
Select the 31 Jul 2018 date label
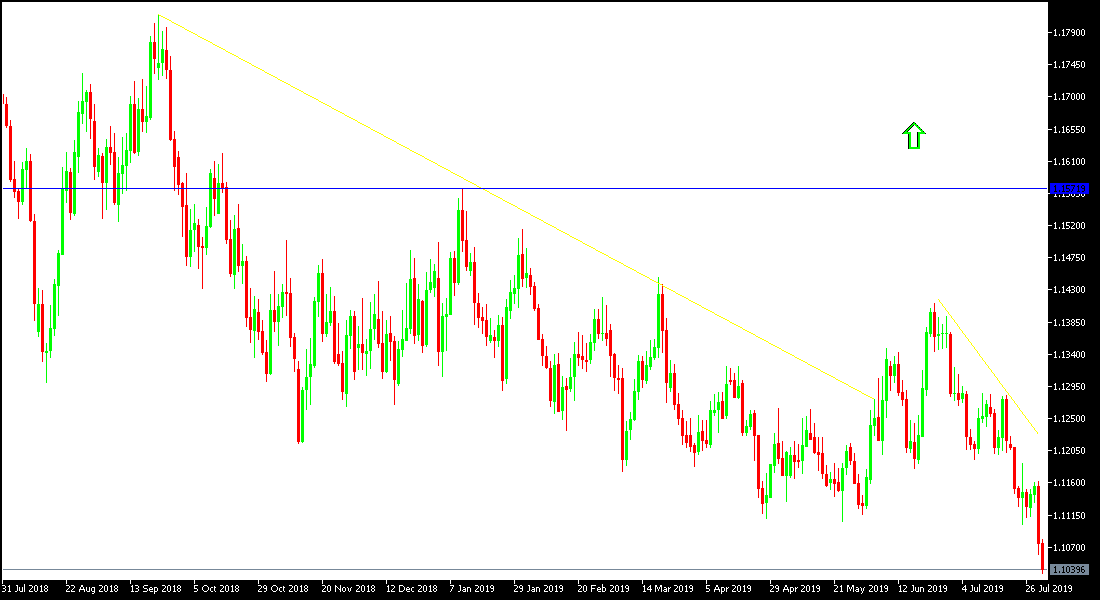[27, 588]
